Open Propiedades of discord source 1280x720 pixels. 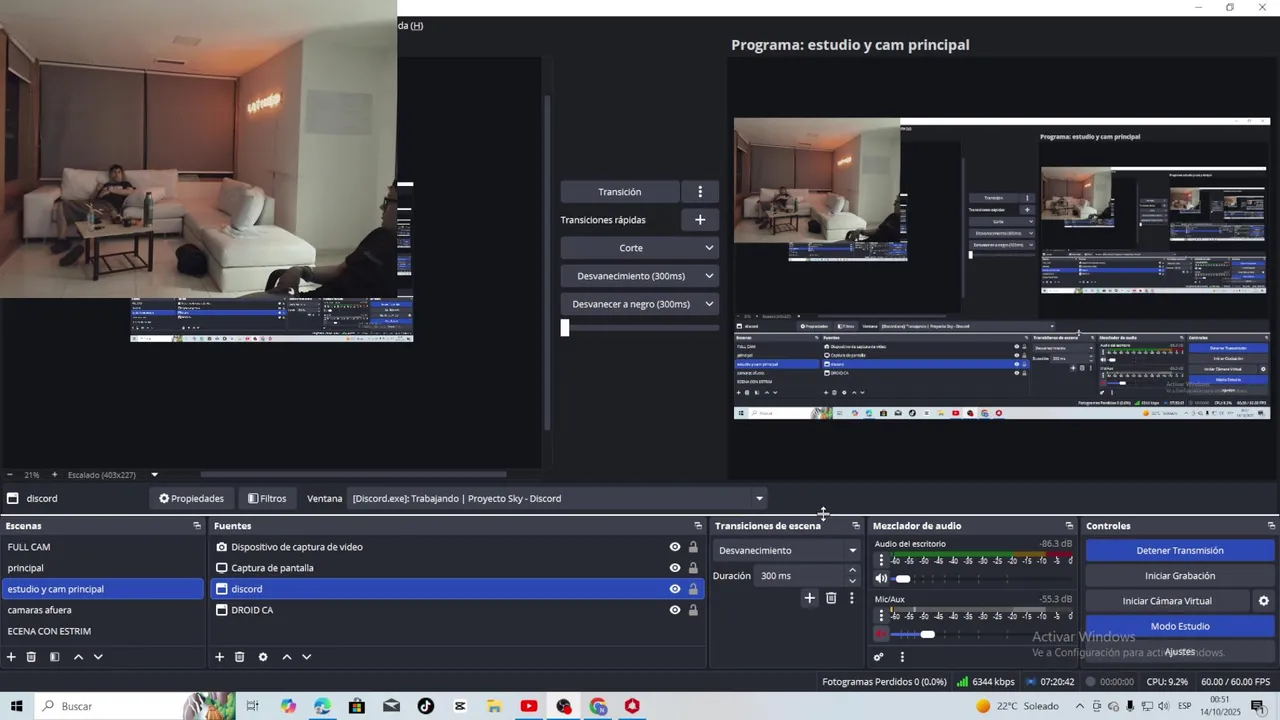[x=191, y=498]
